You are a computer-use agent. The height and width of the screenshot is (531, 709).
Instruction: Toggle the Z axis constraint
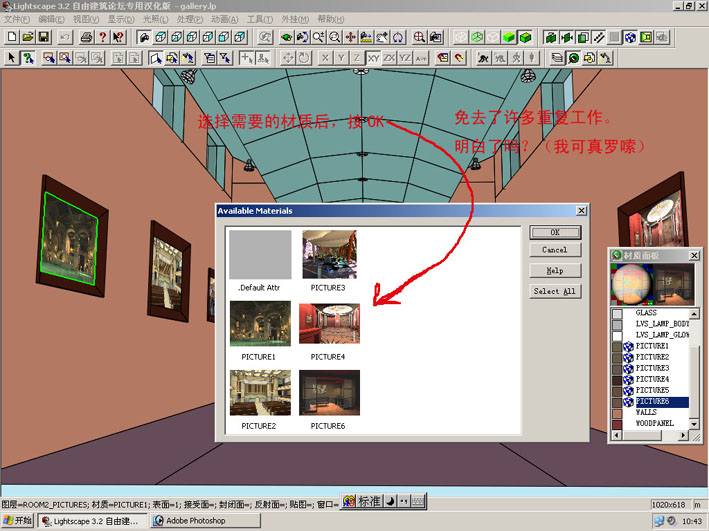click(357, 58)
